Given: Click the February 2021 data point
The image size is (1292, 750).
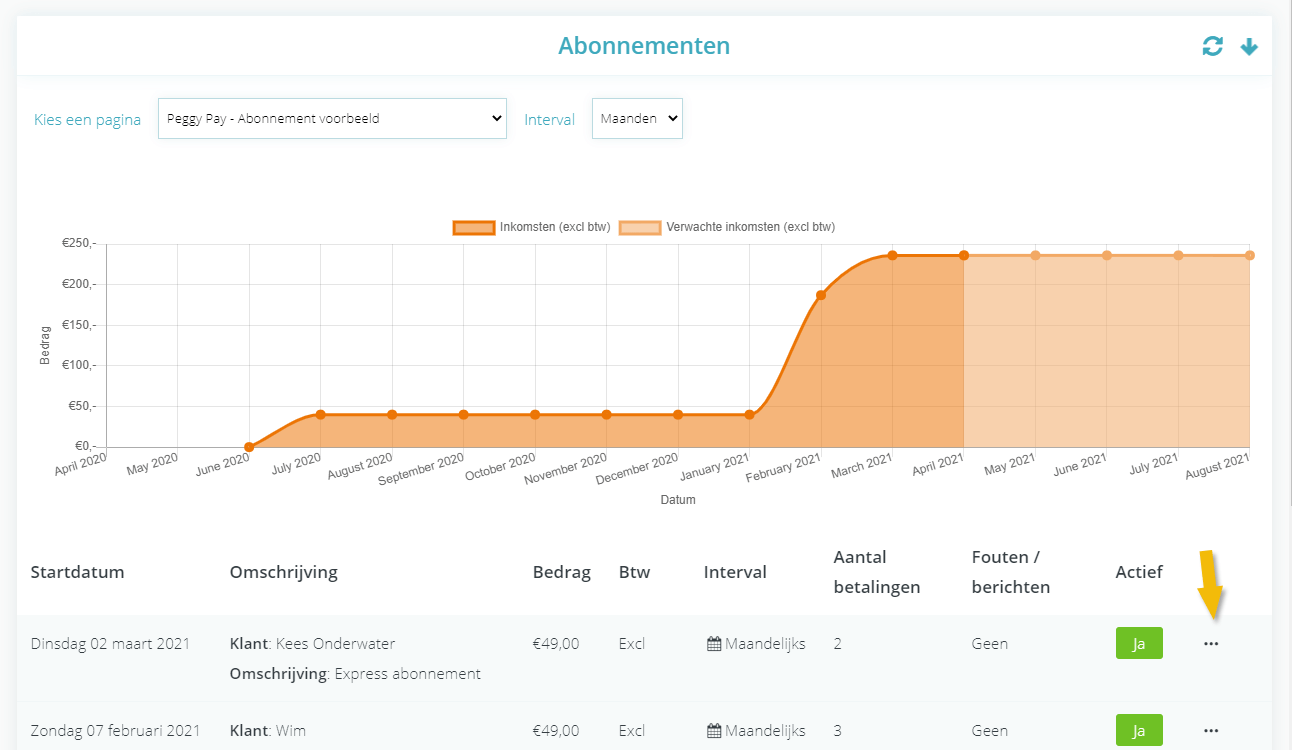Looking at the screenshot, I should click(x=821, y=295).
